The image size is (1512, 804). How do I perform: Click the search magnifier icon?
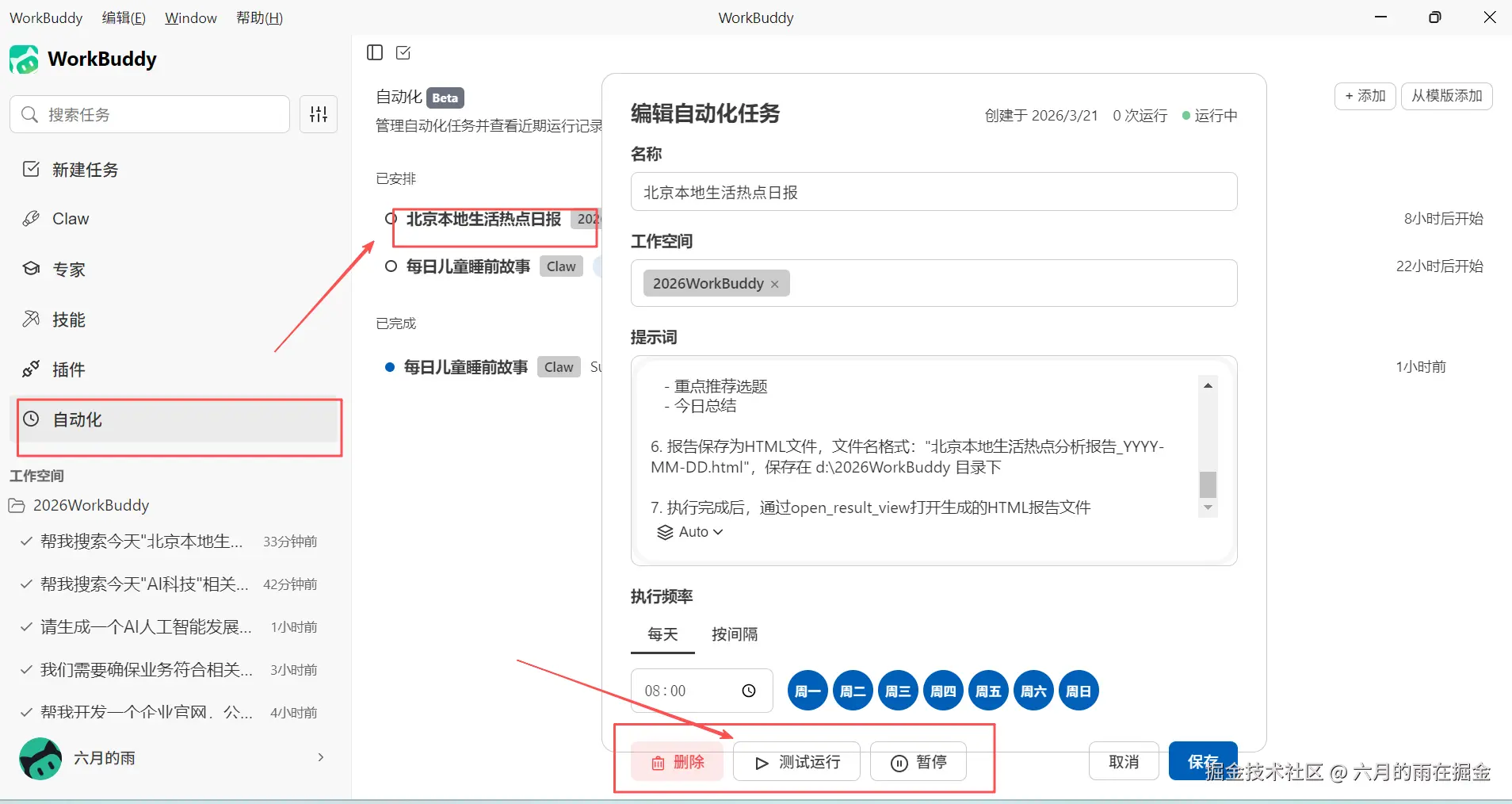click(29, 114)
